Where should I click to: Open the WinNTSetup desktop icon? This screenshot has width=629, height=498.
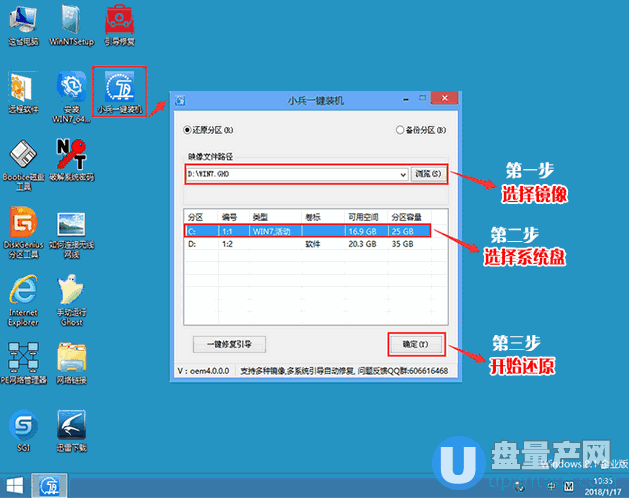pos(70,22)
